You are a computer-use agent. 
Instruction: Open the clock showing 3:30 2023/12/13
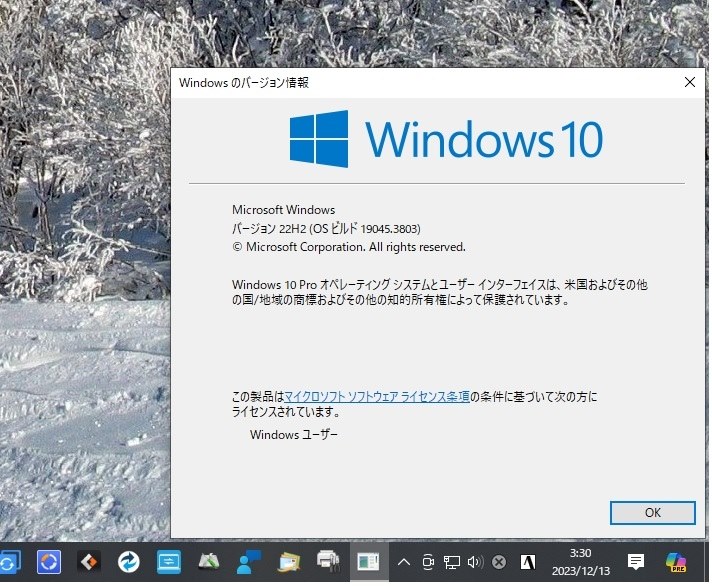[580, 562]
